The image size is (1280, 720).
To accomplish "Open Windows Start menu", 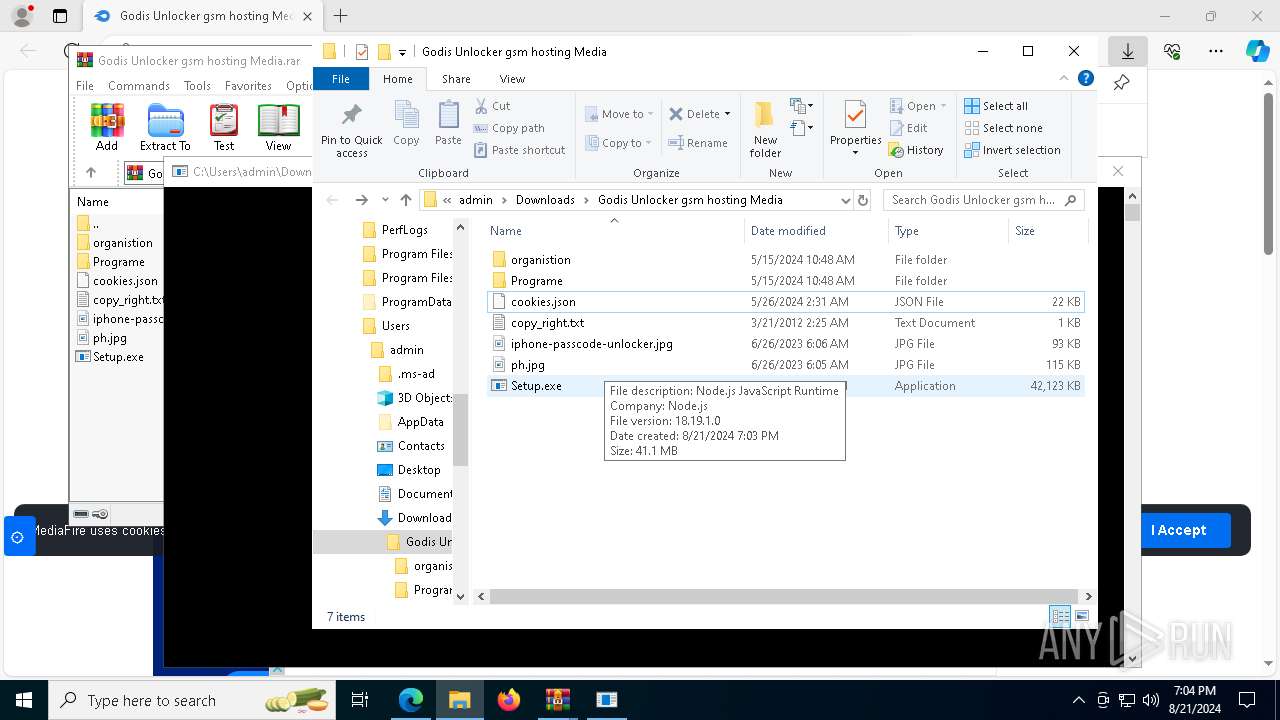I will click(24, 700).
